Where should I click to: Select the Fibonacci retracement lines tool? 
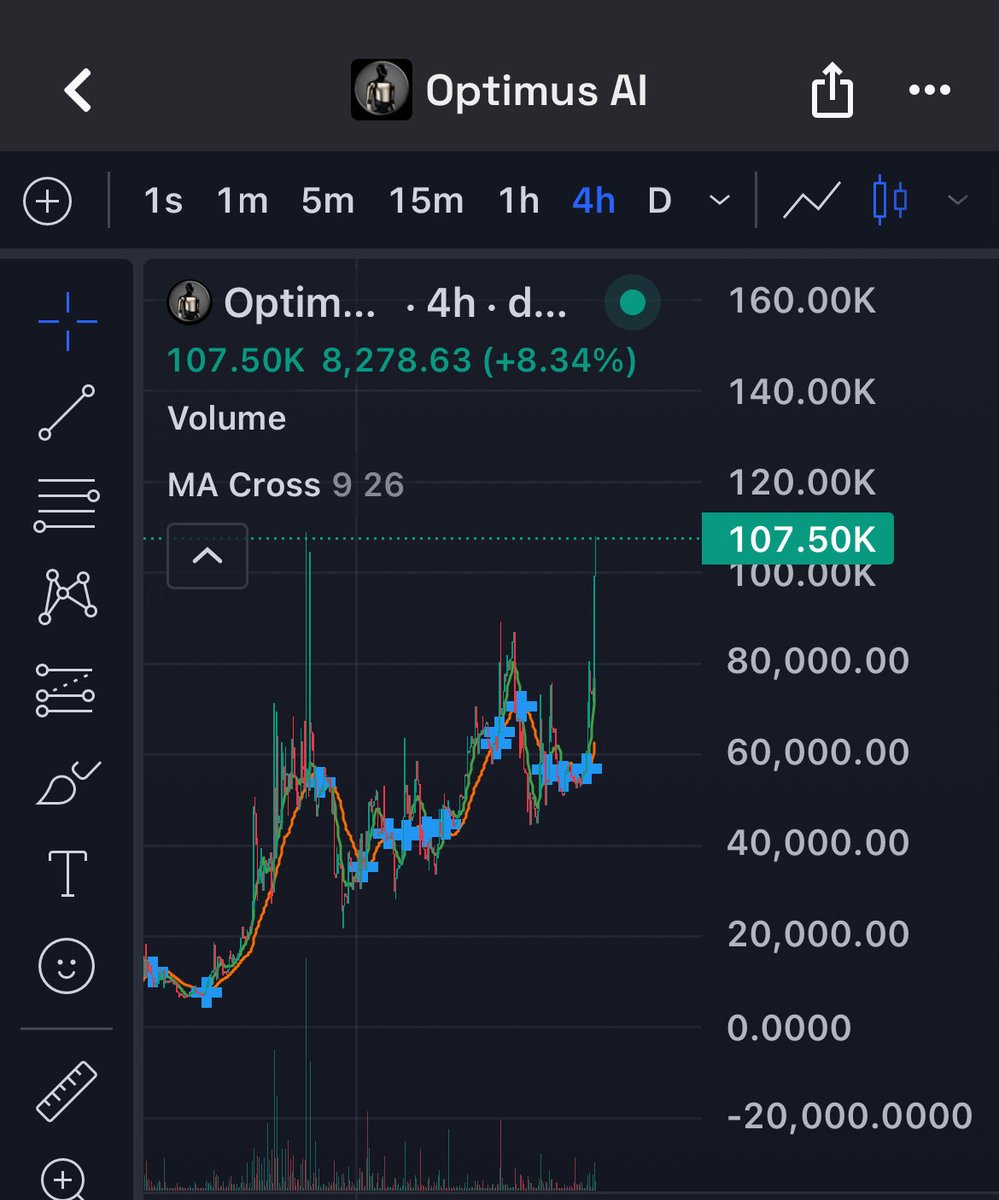tap(67, 505)
